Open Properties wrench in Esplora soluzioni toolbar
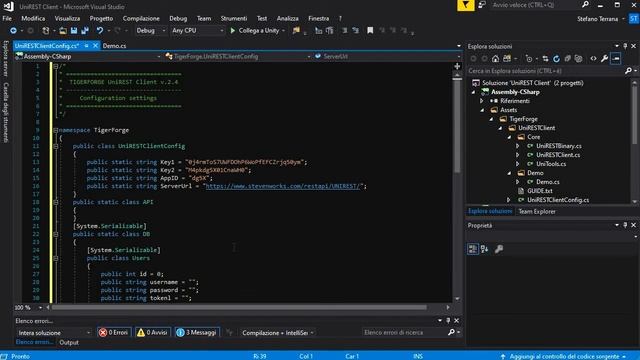Image resolution: width=640 pixels, height=360 pixels. point(604,59)
